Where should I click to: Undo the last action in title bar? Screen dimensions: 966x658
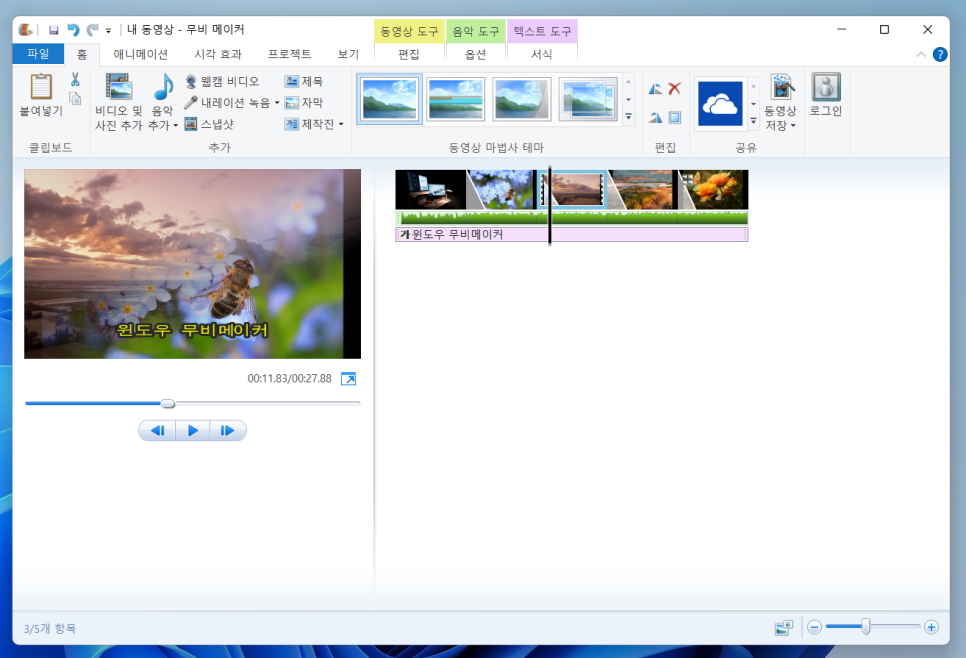click(x=73, y=30)
